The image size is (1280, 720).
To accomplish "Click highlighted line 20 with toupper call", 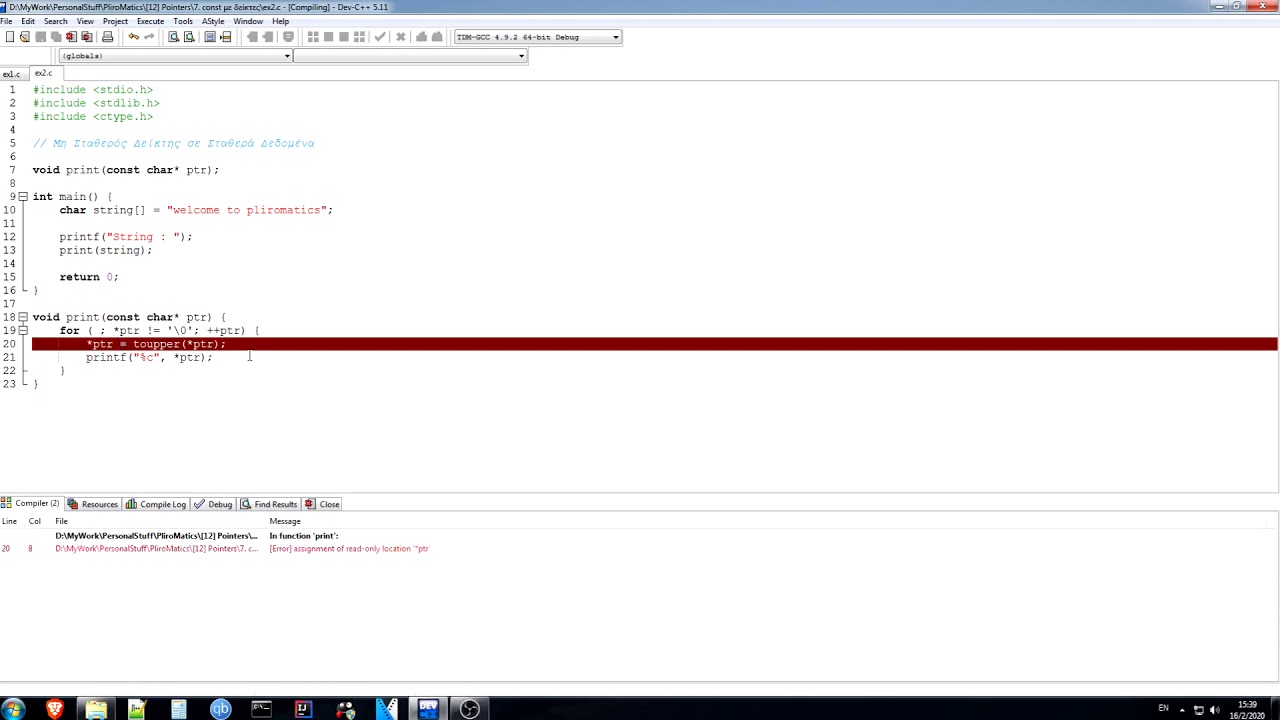I will point(655,344).
